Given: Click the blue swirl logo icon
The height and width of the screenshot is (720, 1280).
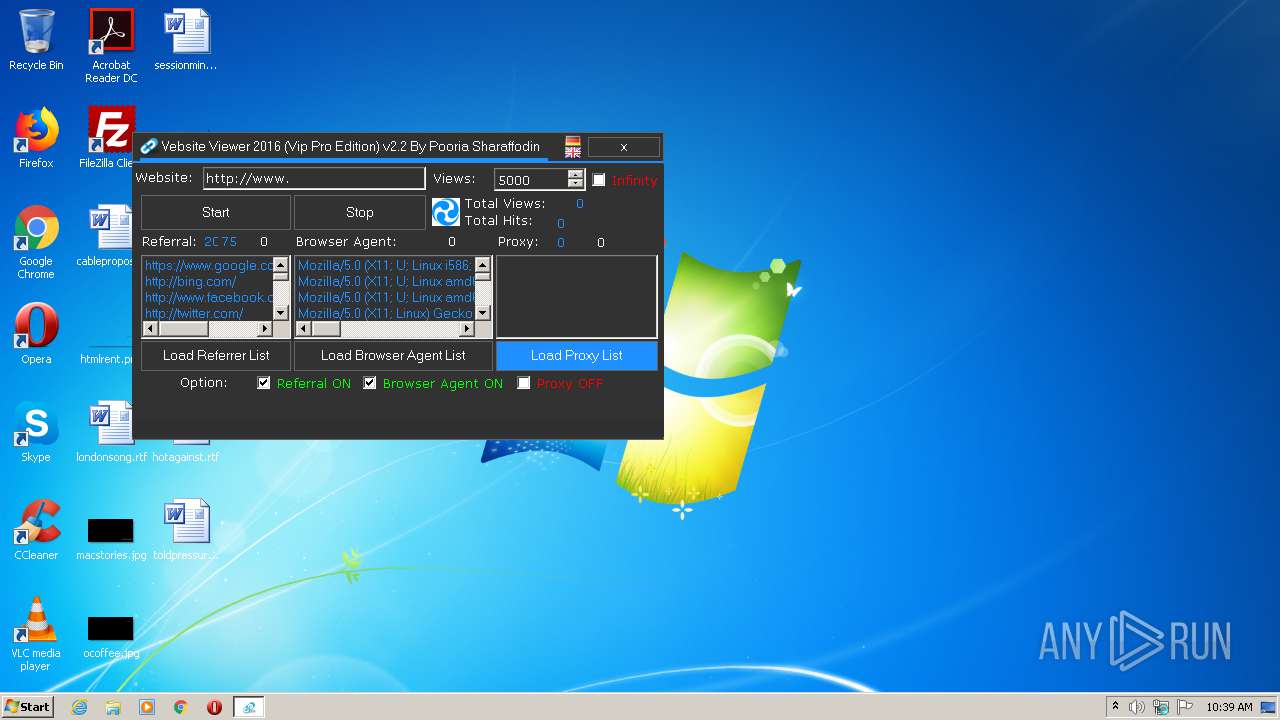Looking at the screenshot, I should click(x=445, y=212).
